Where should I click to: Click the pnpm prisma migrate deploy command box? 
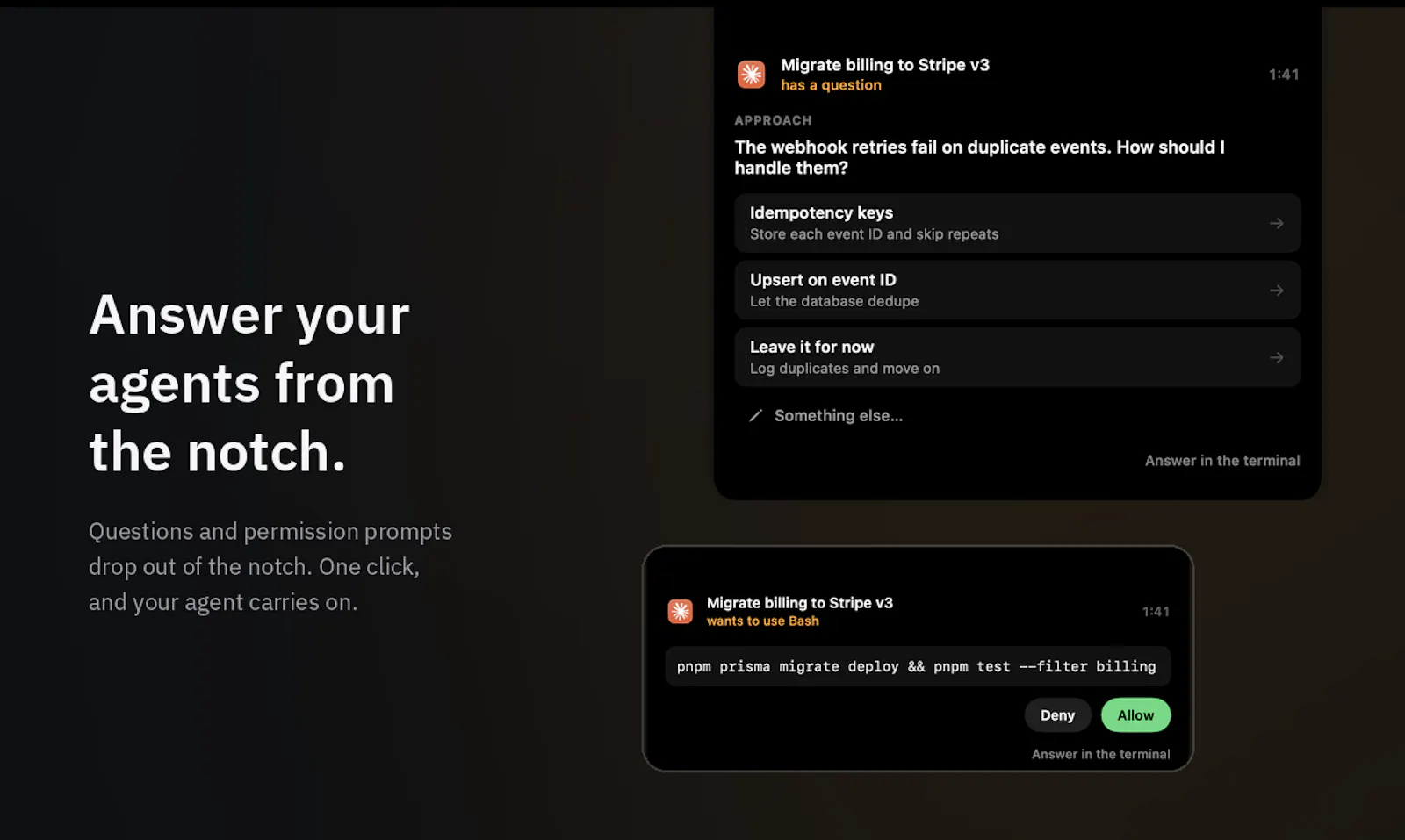[x=918, y=666]
